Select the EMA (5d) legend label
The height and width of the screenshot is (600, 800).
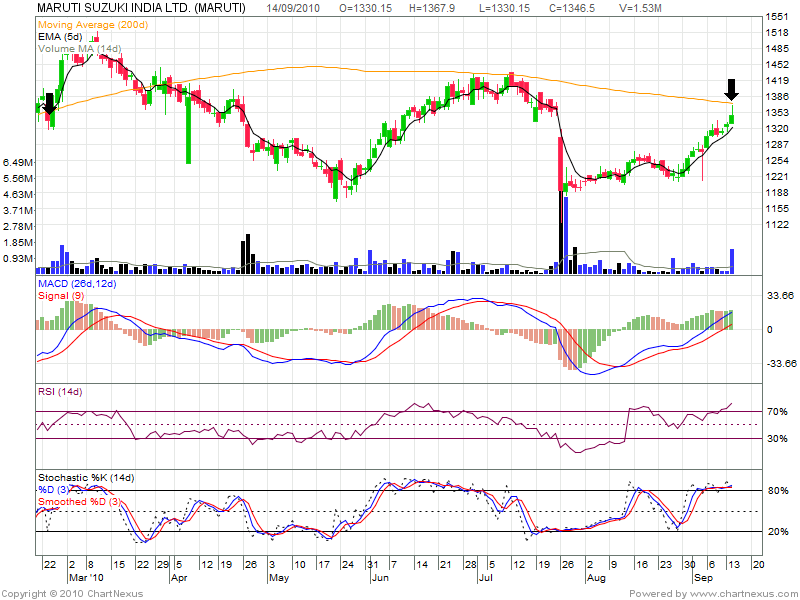point(60,36)
